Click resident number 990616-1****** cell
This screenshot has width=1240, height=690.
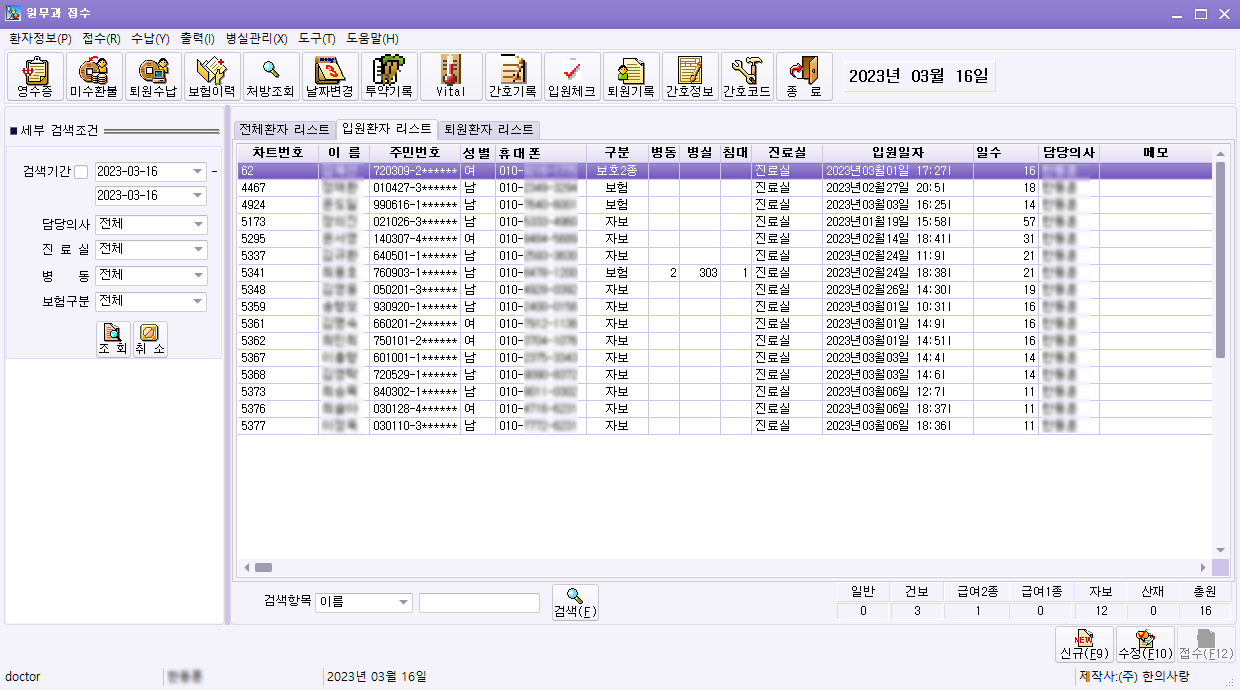414,205
